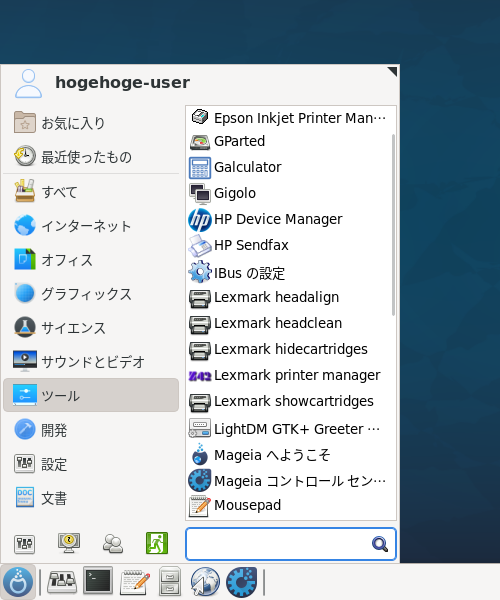Open settings mixer icon in taskbar

[62, 582]
